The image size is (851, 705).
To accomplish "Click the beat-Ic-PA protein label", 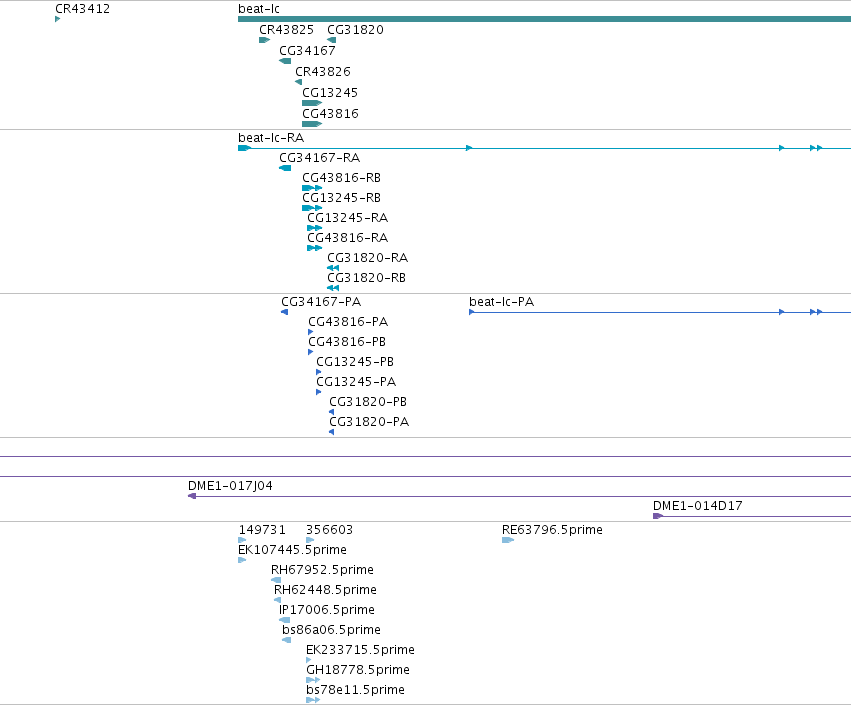I will 501,302.
